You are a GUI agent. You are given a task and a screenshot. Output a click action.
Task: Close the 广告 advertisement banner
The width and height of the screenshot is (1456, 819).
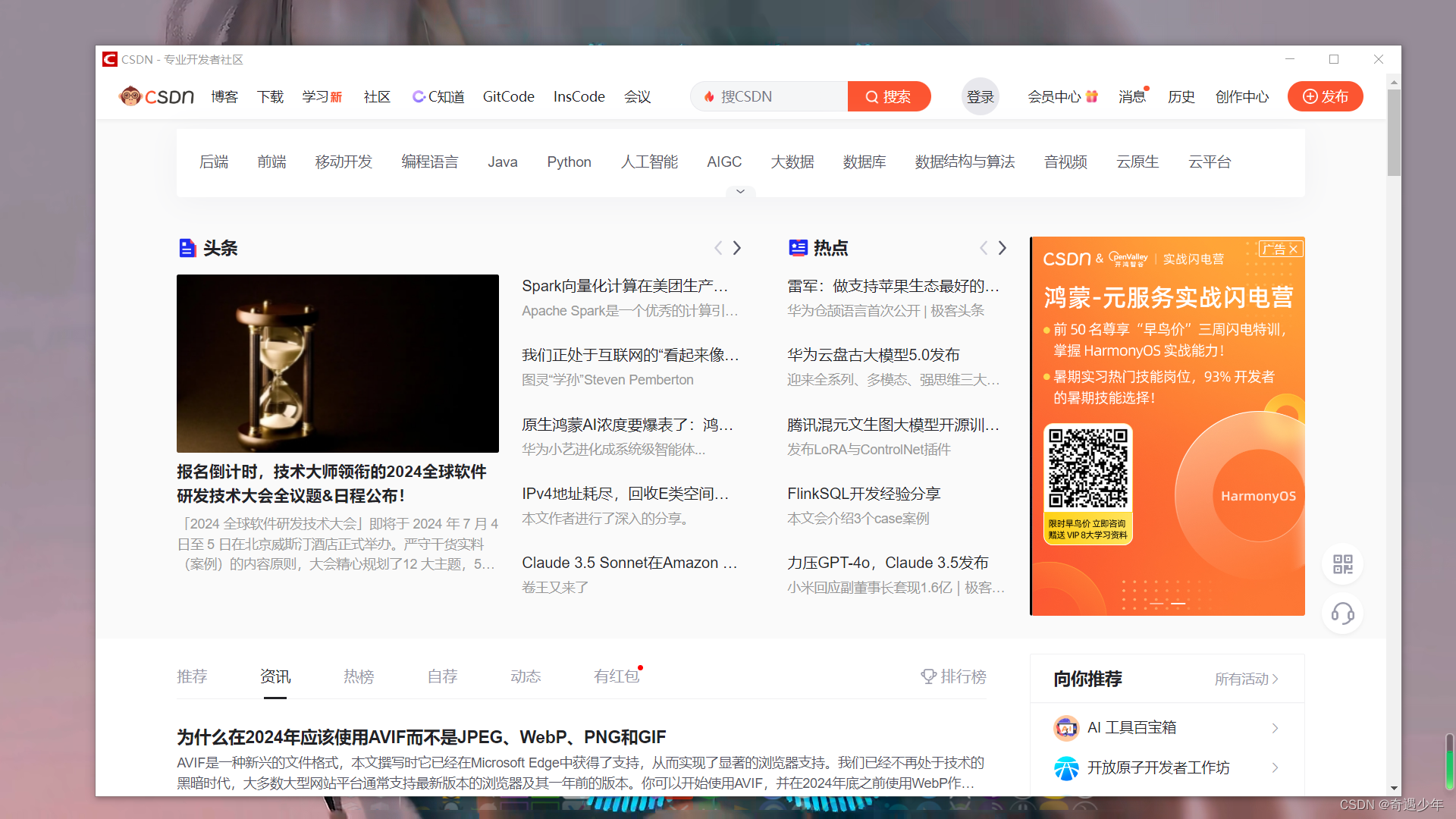pos(1294,249)
